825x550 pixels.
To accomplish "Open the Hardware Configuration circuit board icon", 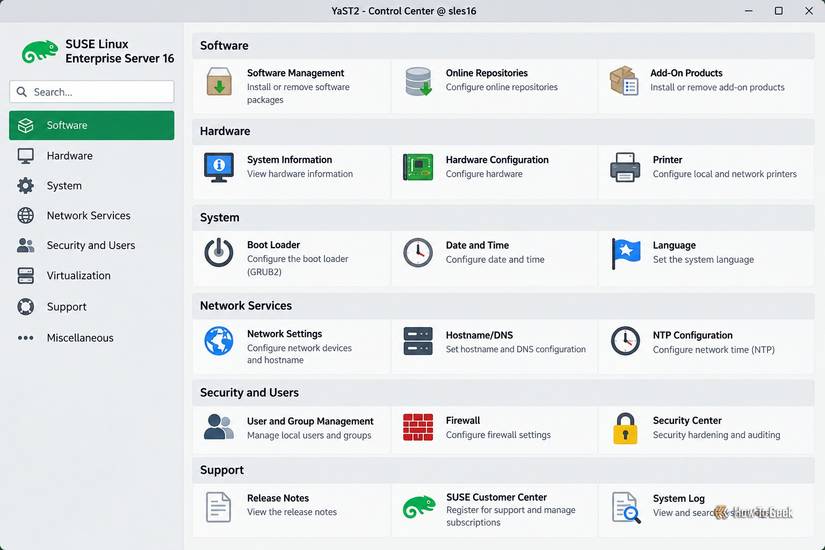I will [418, 167].
